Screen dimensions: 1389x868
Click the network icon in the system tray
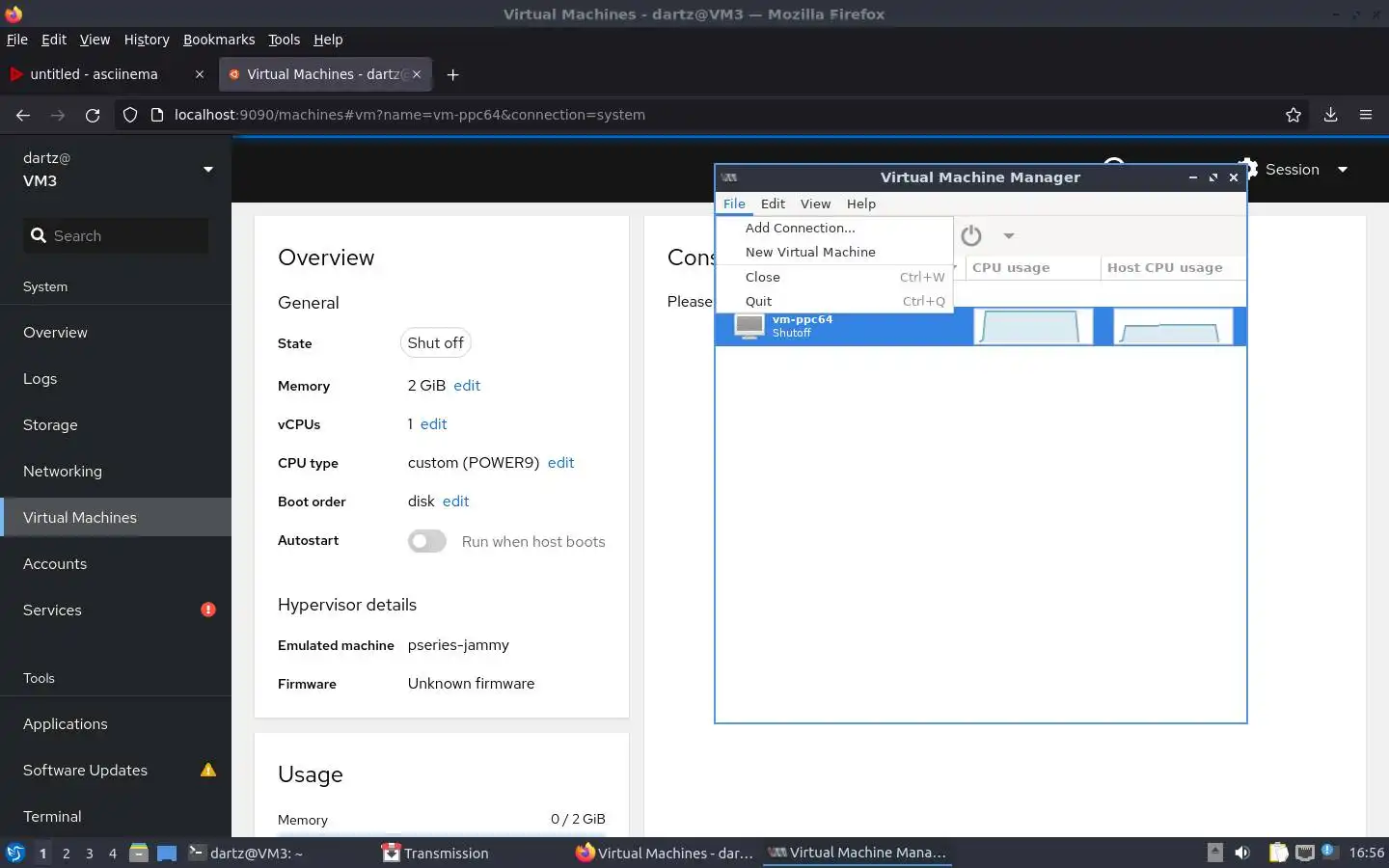(1304, 853)
